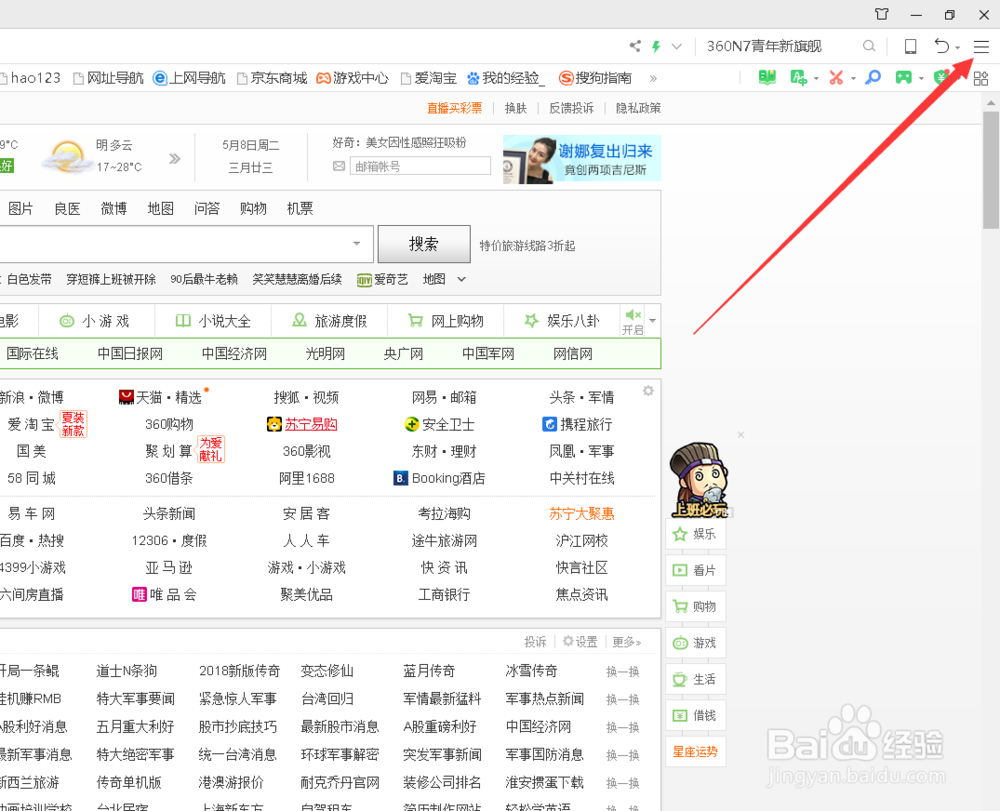Open the 京东商城 bookmark

[272, 78]
